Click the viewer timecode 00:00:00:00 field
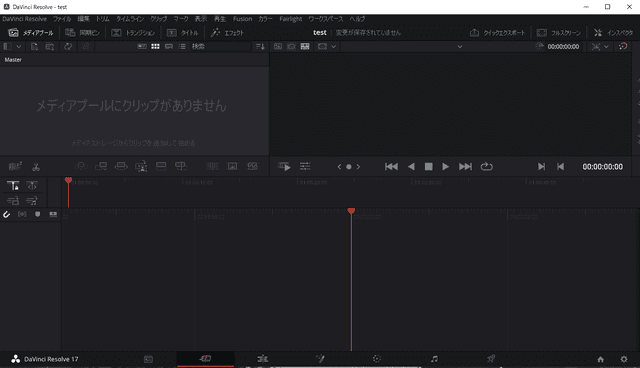This screenshot has width=640, height=368. (563, 47)
